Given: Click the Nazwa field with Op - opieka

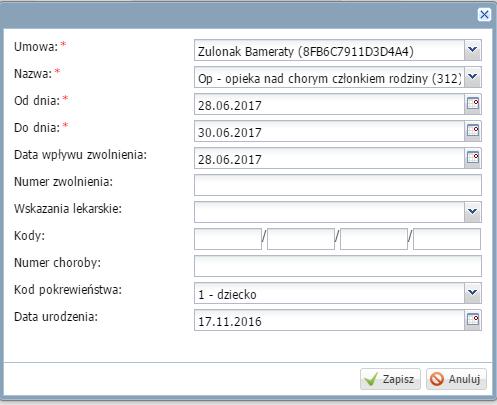Looking at the screenshot, I should tap(329, 77).
